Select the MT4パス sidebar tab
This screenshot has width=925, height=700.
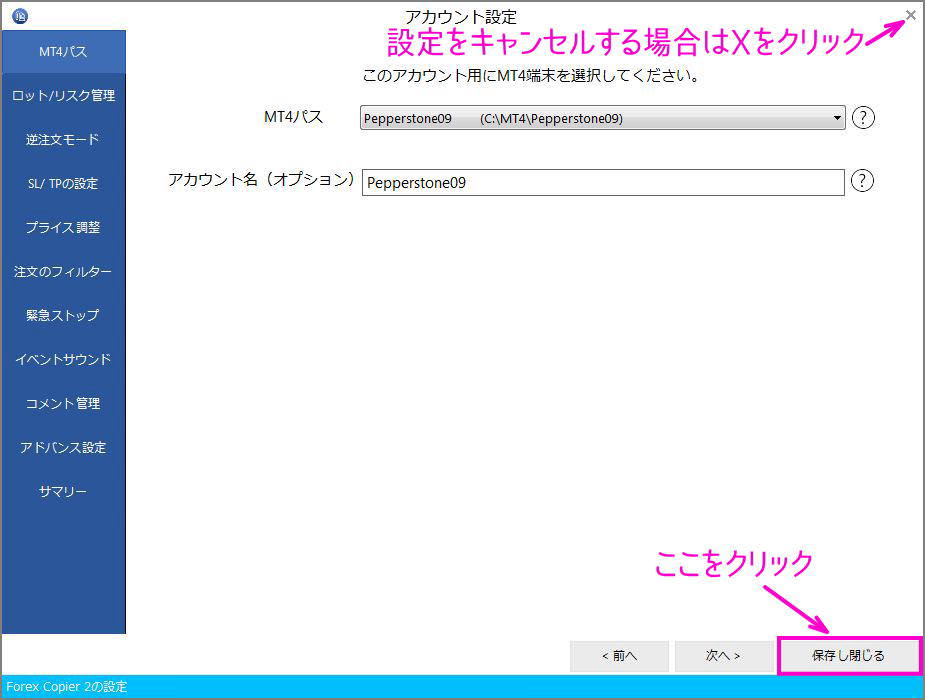coord(63,52)
